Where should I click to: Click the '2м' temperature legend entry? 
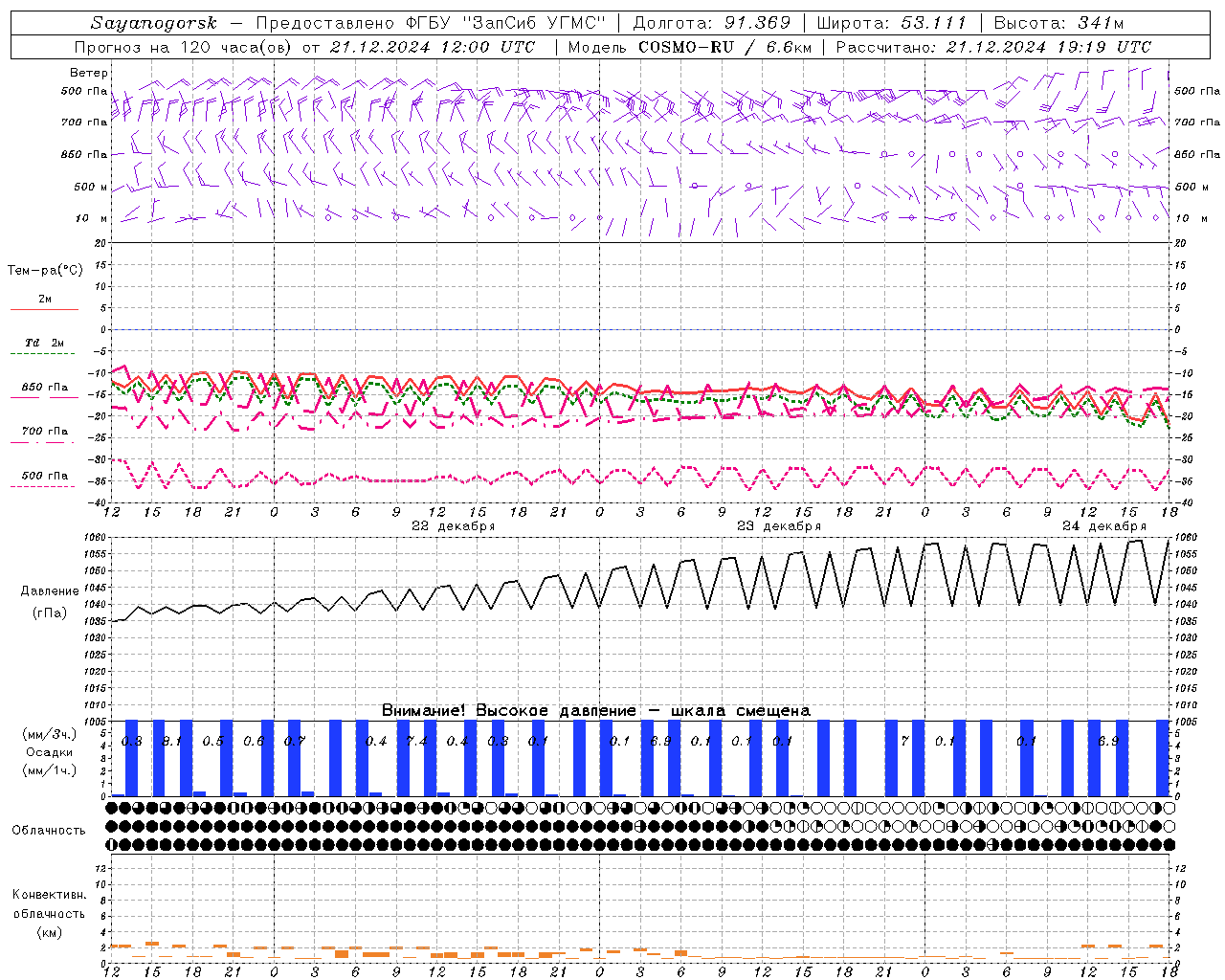pyautogui.click(x=45, y=300)
